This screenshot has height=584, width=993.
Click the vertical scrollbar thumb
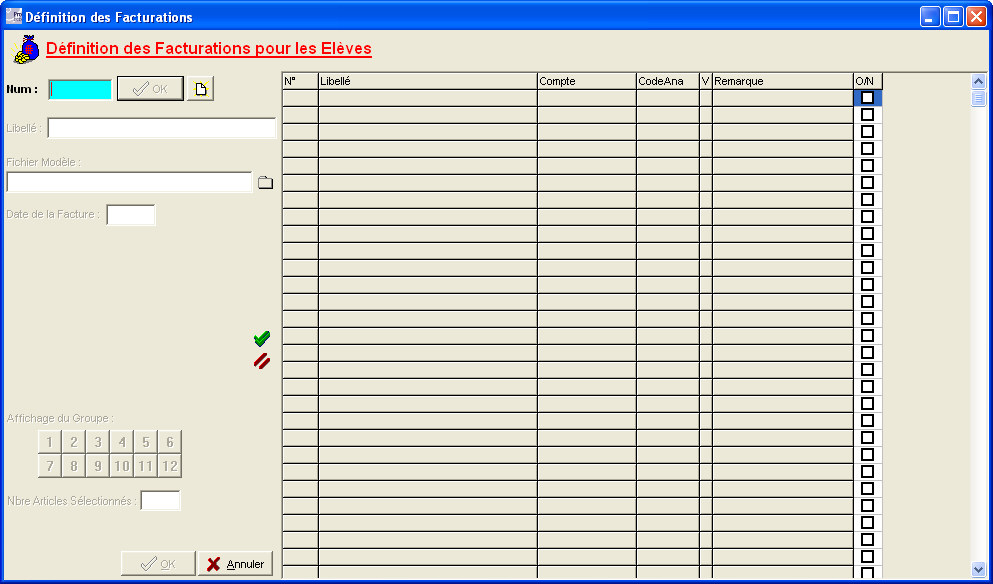[978, 98]
